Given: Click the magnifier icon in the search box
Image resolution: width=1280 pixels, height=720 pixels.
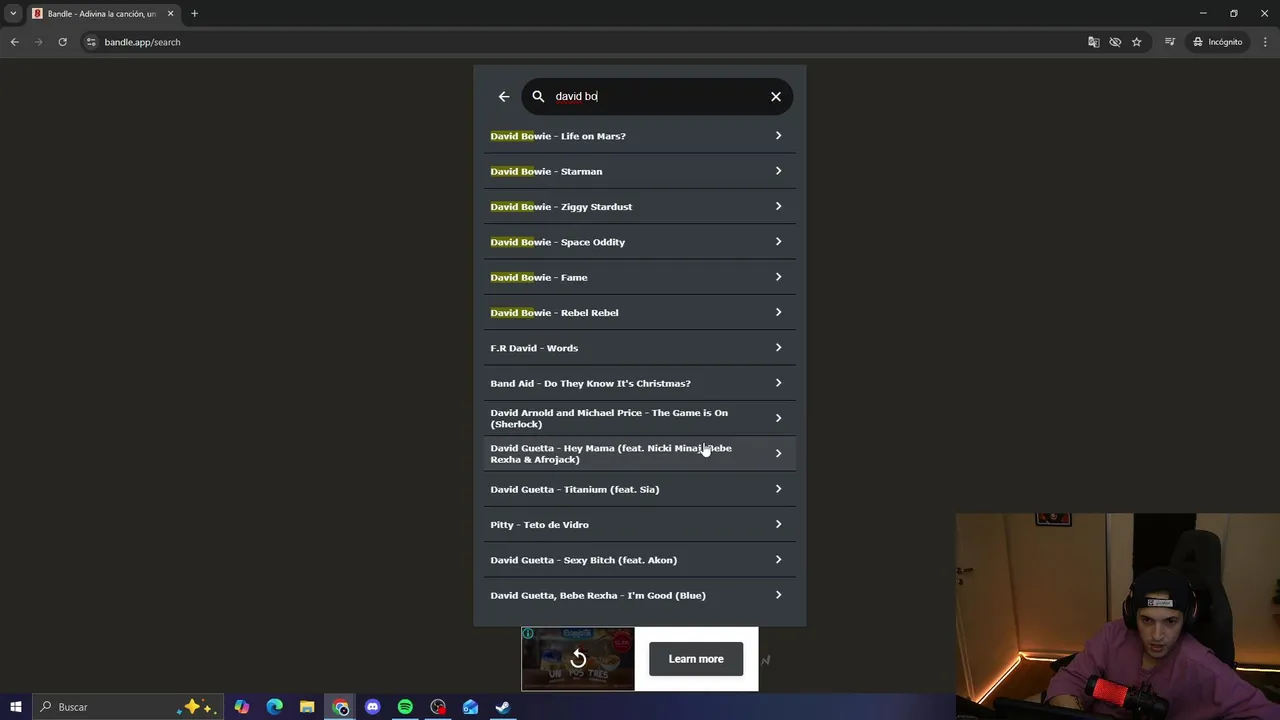Looking at the screenshot, I should point(538,97).
